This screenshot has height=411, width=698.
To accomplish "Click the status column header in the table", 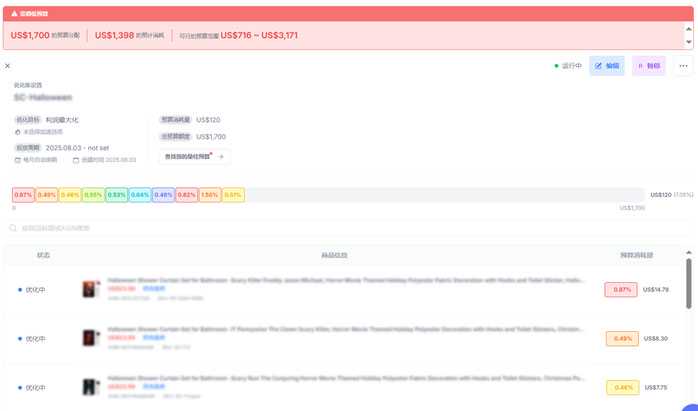I will tap(43, 255).
